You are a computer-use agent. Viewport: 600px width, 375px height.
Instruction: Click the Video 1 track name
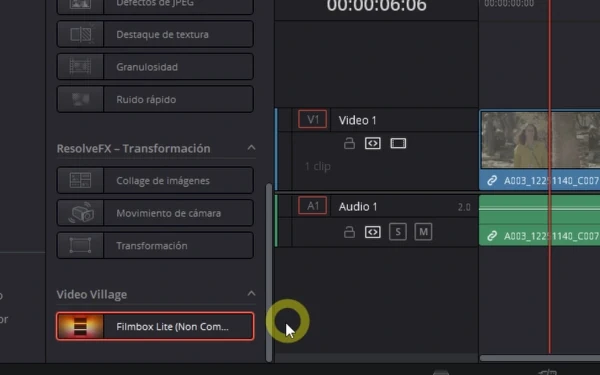click(357, 120)
